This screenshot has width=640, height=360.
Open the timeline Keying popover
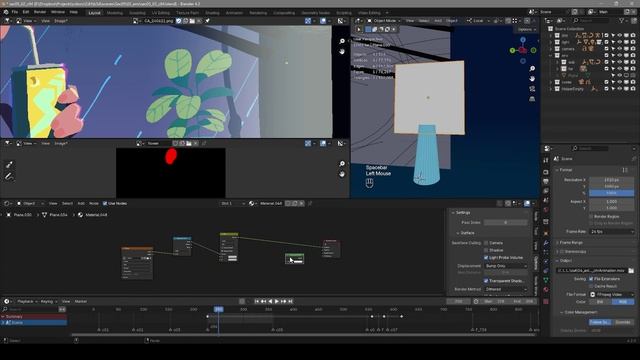coord(49,301)
